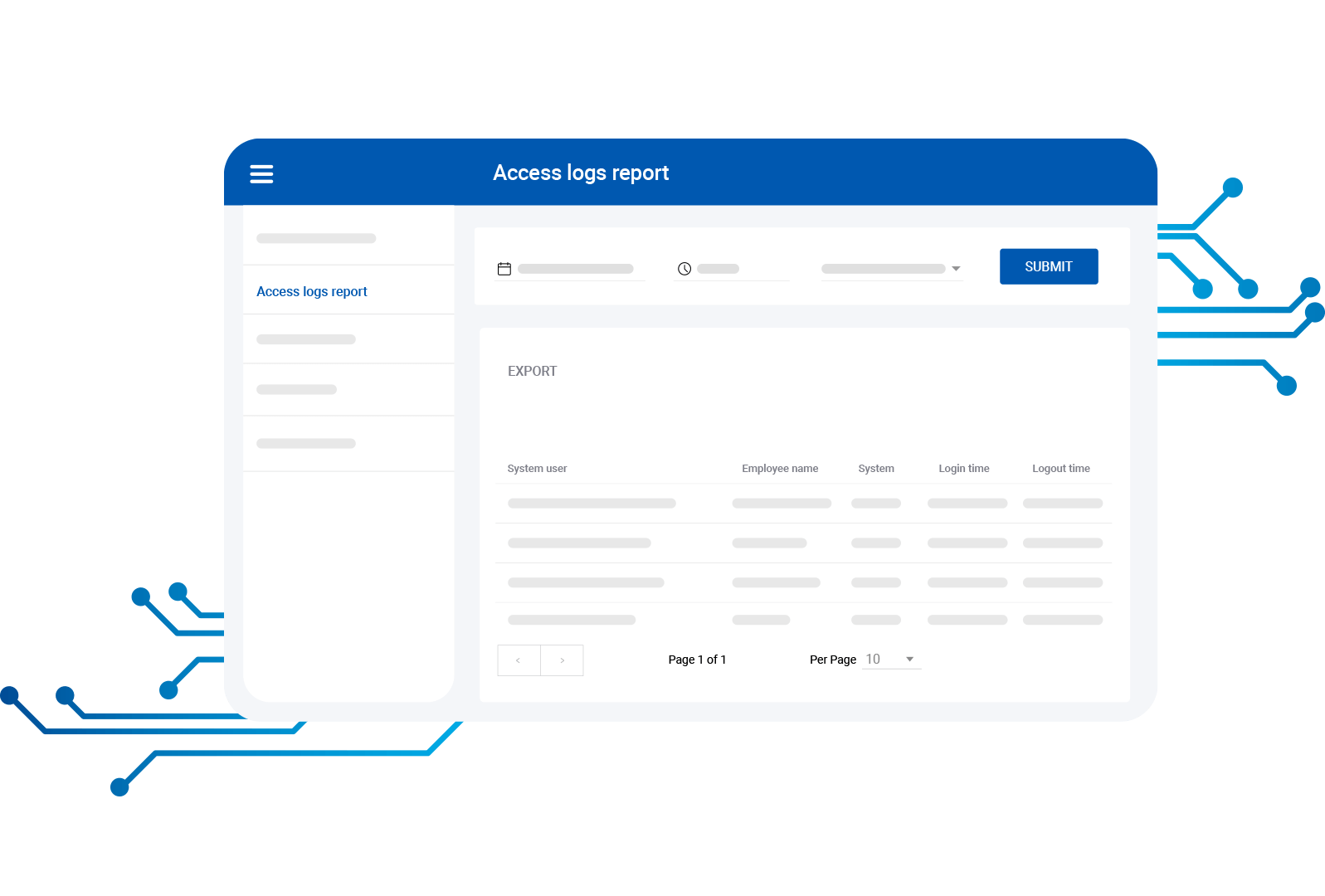
Task: Click the Page 1 of 1 label
Action: coord(697,660)
